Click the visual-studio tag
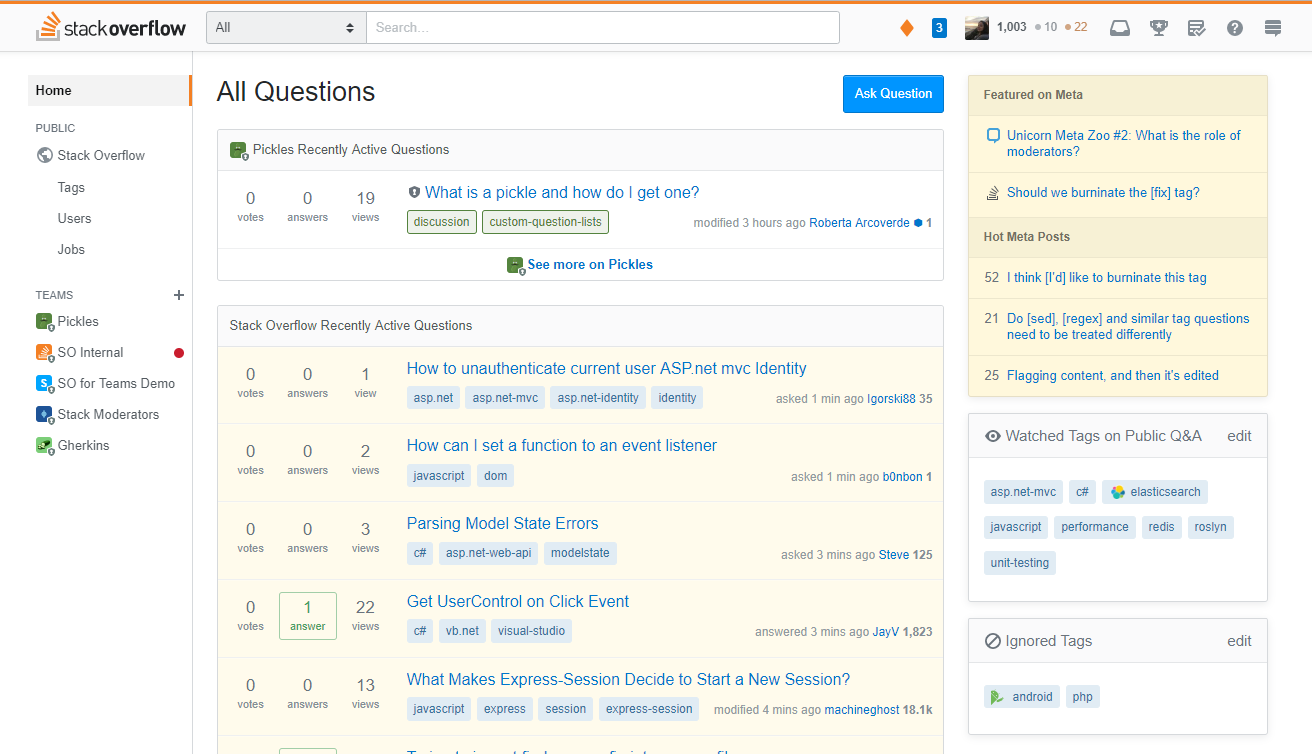 (x=532, y=631)
